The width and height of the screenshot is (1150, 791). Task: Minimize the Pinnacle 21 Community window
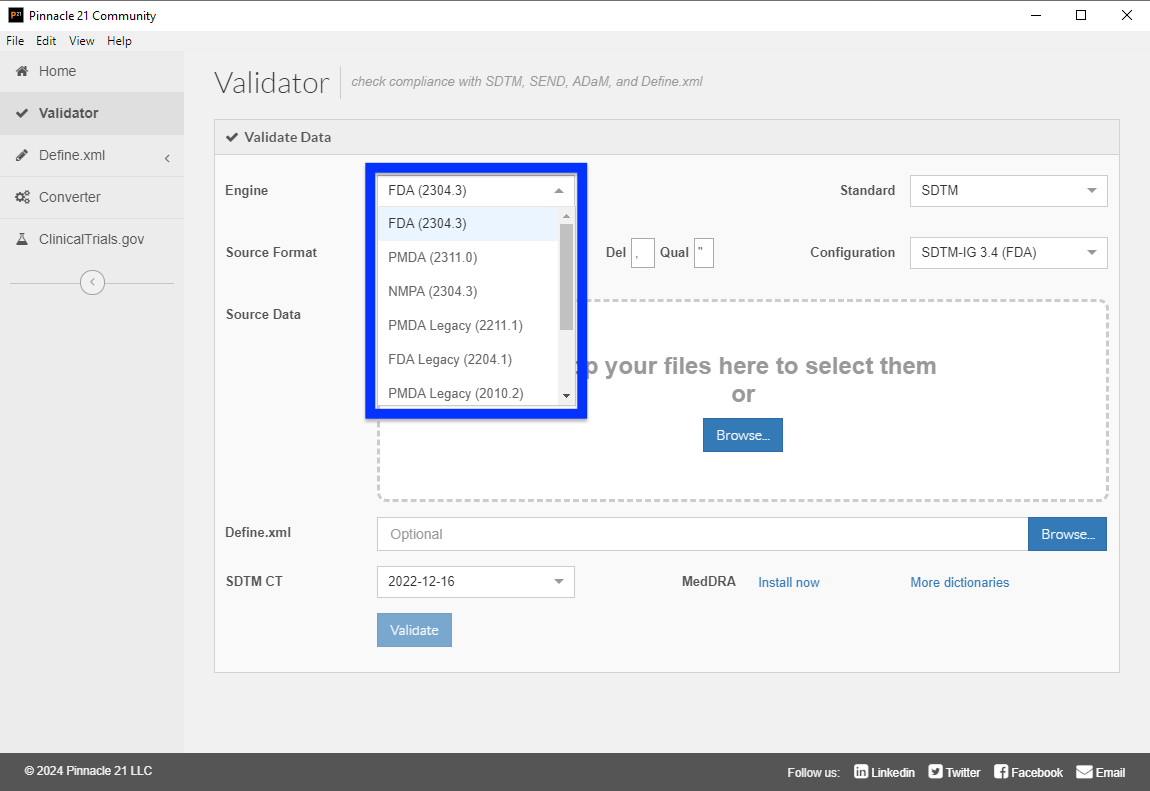[x=1036, y=15]
